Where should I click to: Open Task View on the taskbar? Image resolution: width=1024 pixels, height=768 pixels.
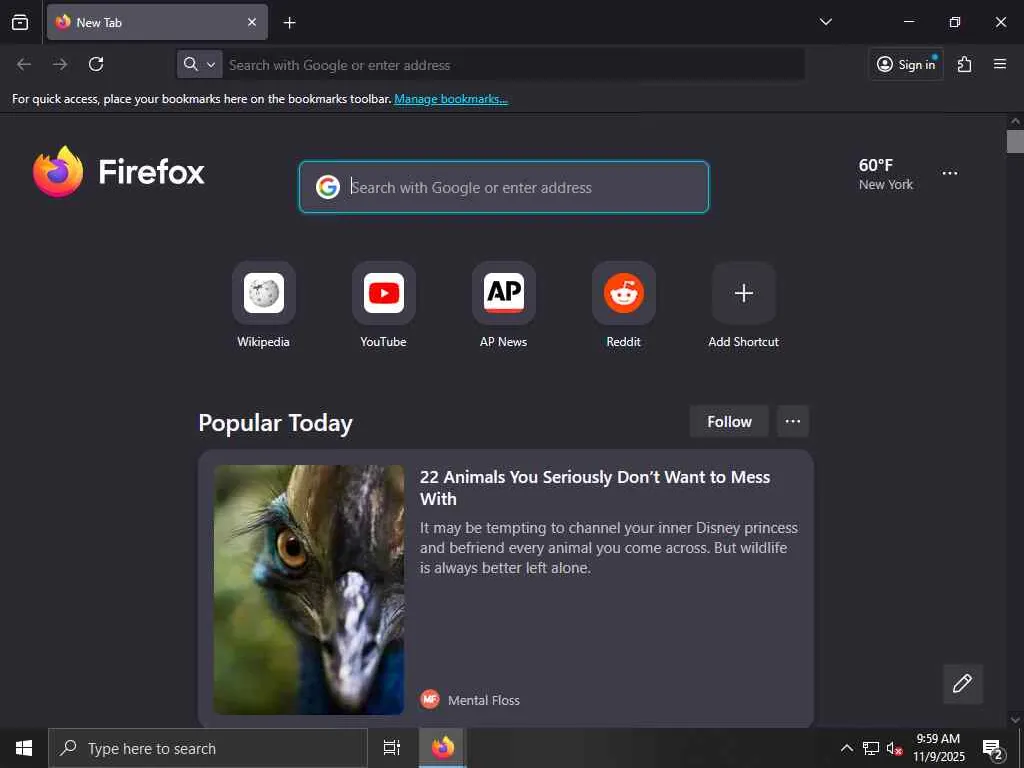point(392,748)
